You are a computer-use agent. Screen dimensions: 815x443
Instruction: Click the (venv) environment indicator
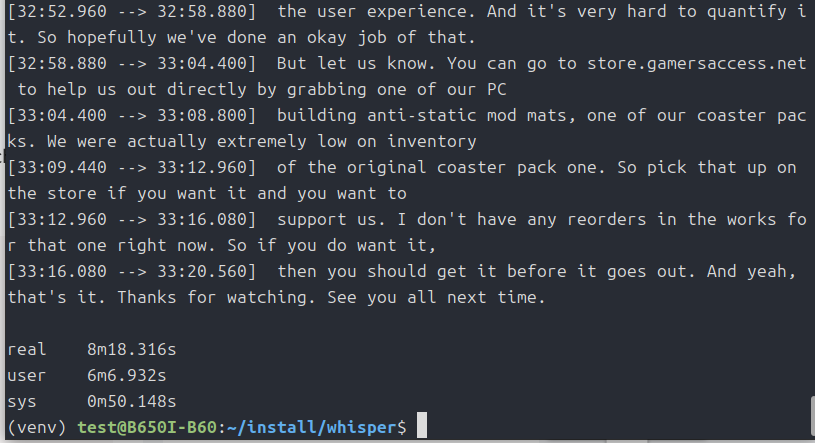[37, 427]
